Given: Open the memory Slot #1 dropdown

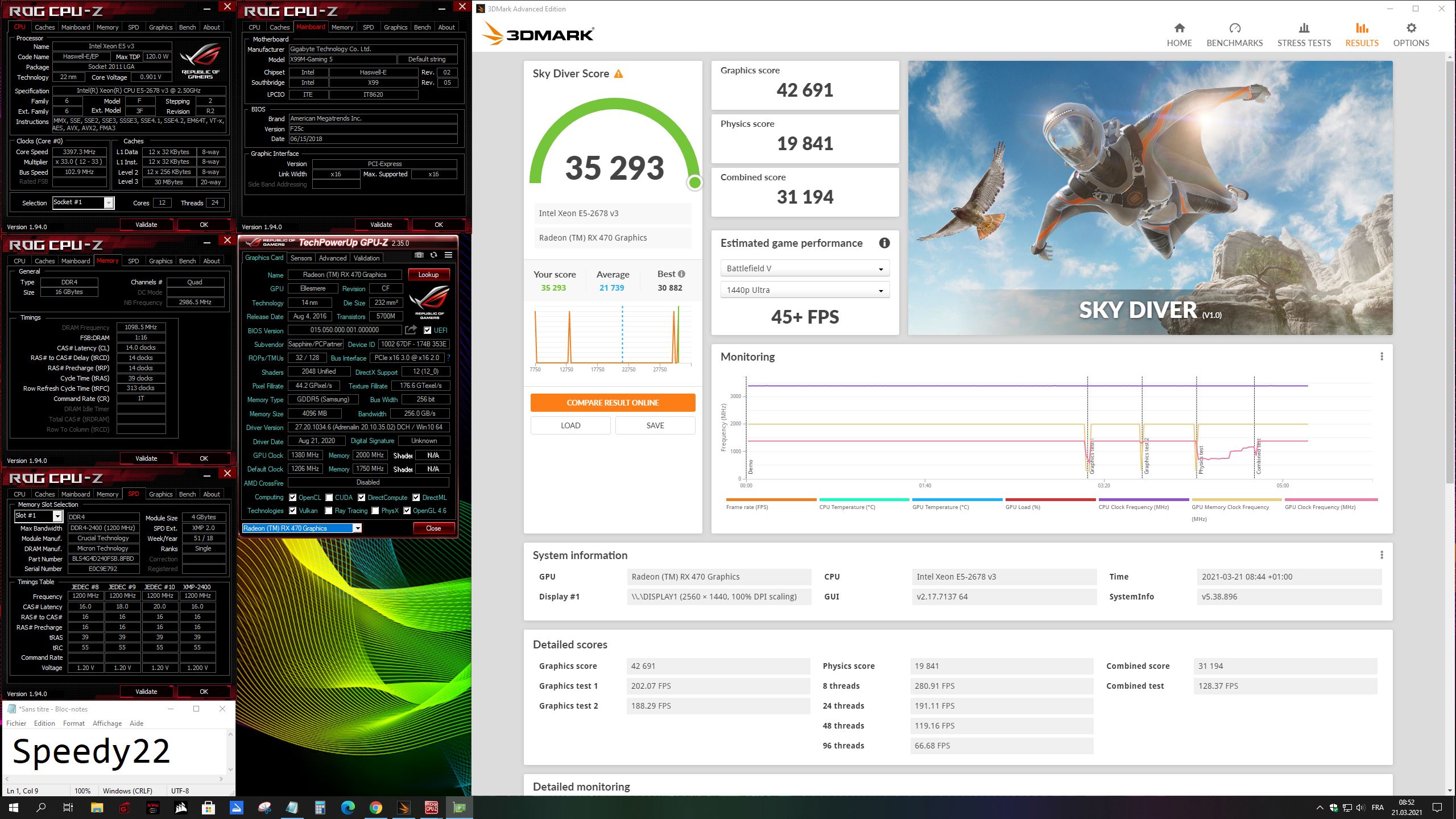Looking at the screenshot, I should pyautogui.click(x=38, y=516).
